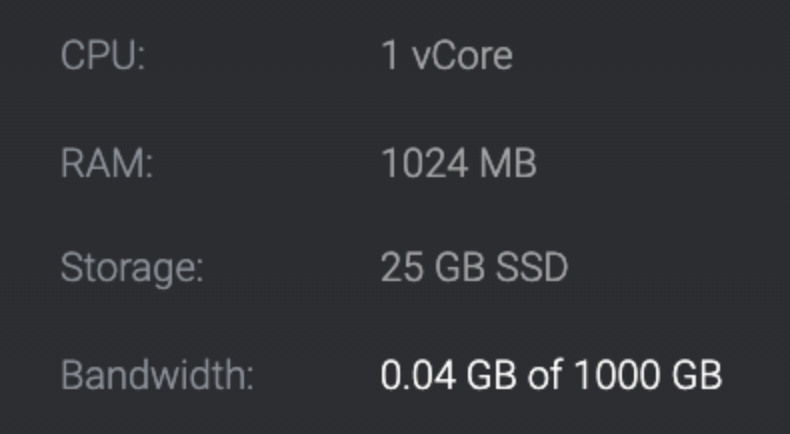Image resolution: width=790 pixels, height=434 pixels.
Task: Click the digit 1 before vCore
Action: [x=390, y=55]
